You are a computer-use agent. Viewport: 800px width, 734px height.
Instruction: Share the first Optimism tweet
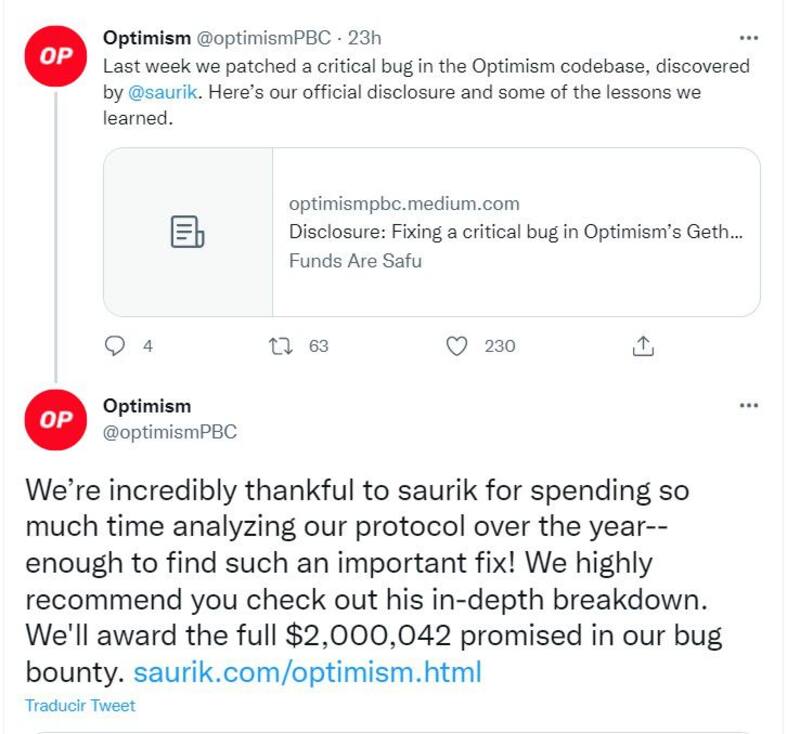pyautogui.click(x=643, y=346)
